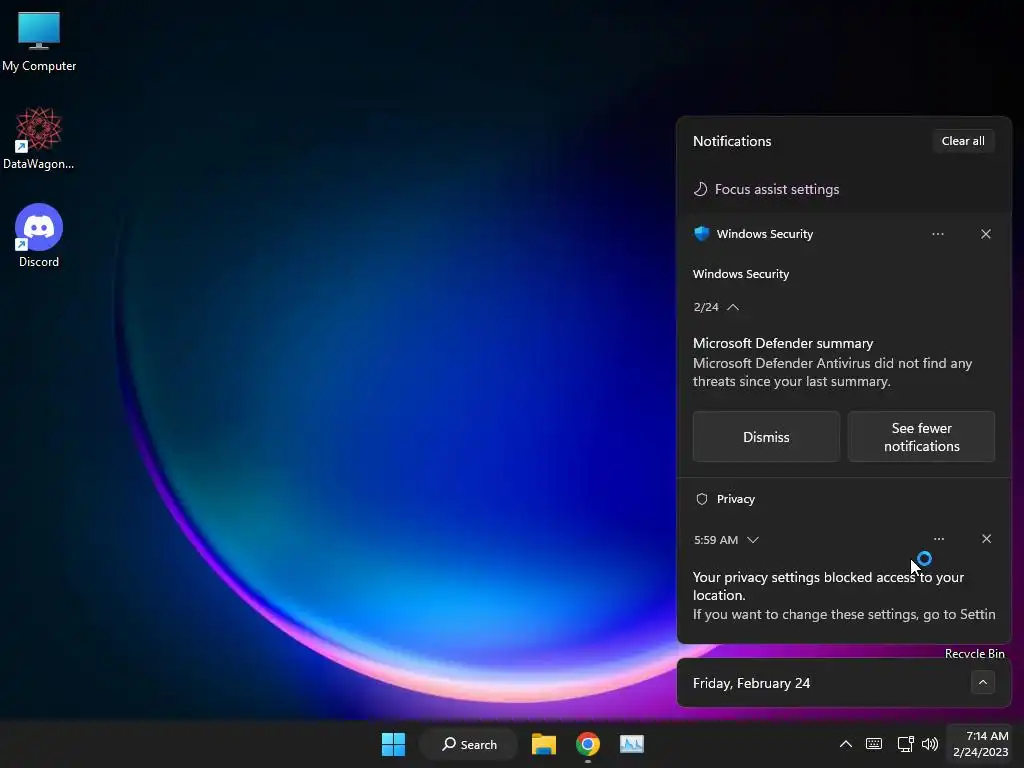
Task: Open the touch keyboard tray icon
Action: click(x=874, y=744)
